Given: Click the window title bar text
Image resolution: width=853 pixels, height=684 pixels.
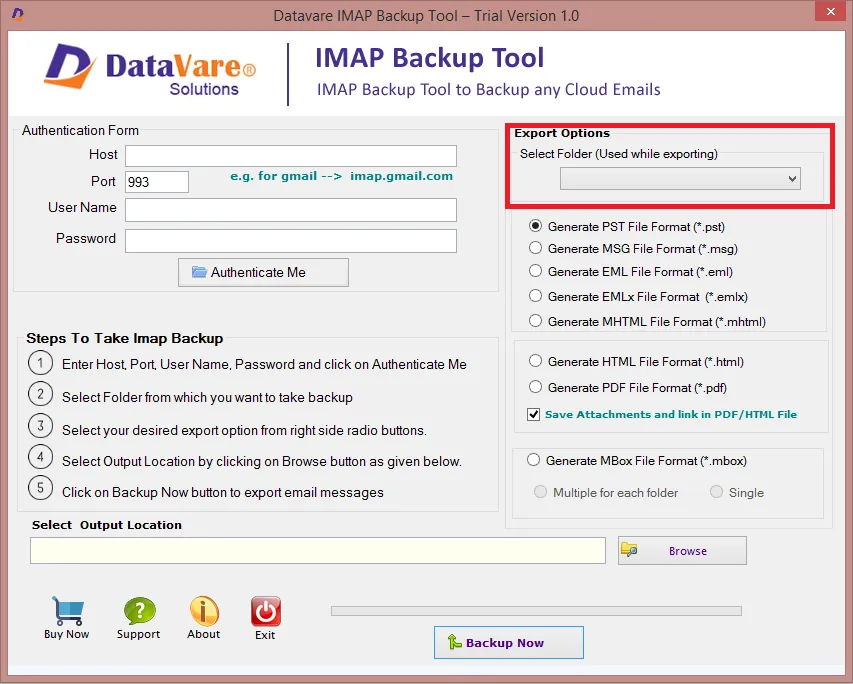Looking at the screenshot, I should 426,15.
